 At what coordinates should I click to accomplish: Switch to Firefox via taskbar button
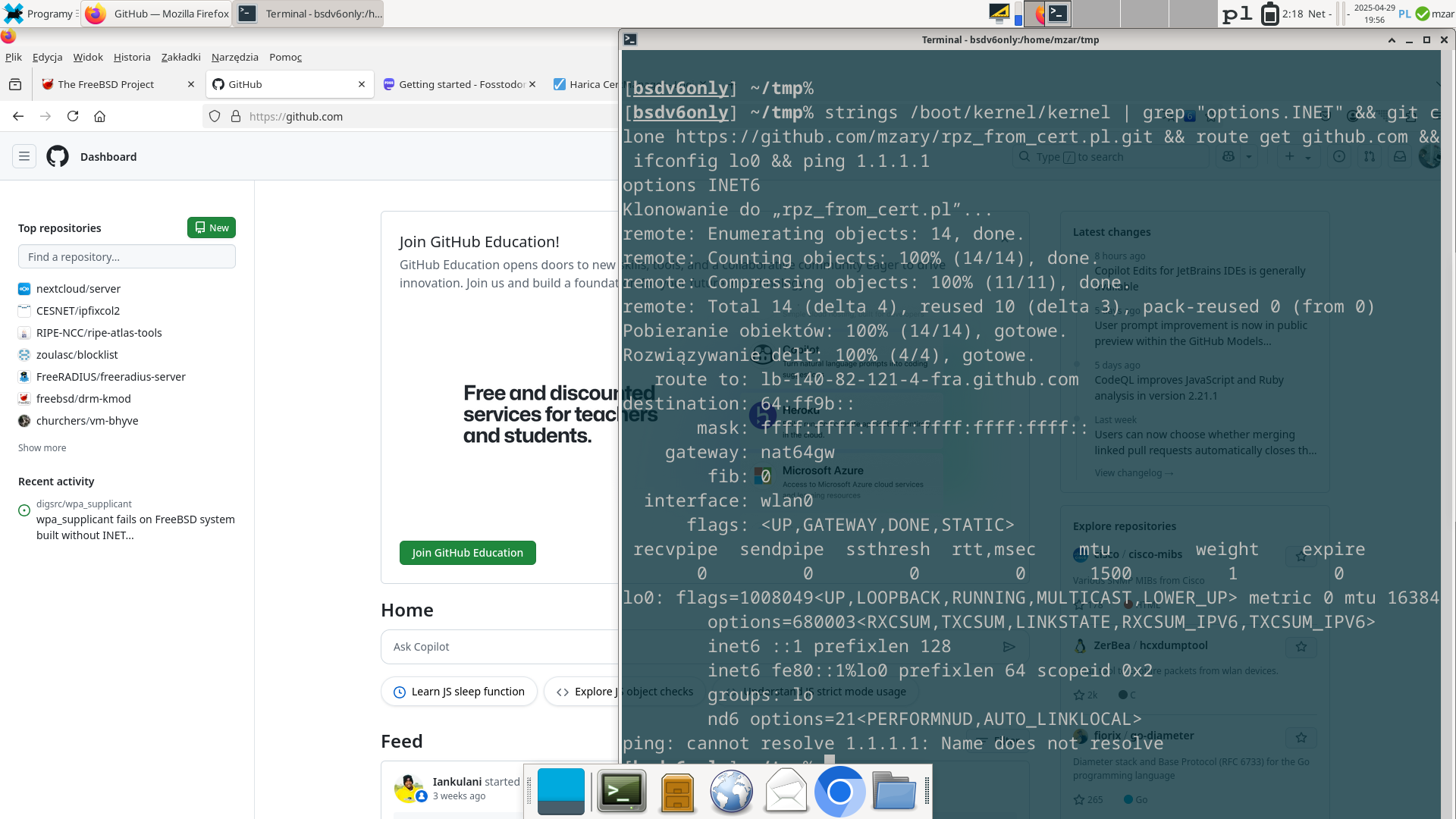click(x=157, y=14)
